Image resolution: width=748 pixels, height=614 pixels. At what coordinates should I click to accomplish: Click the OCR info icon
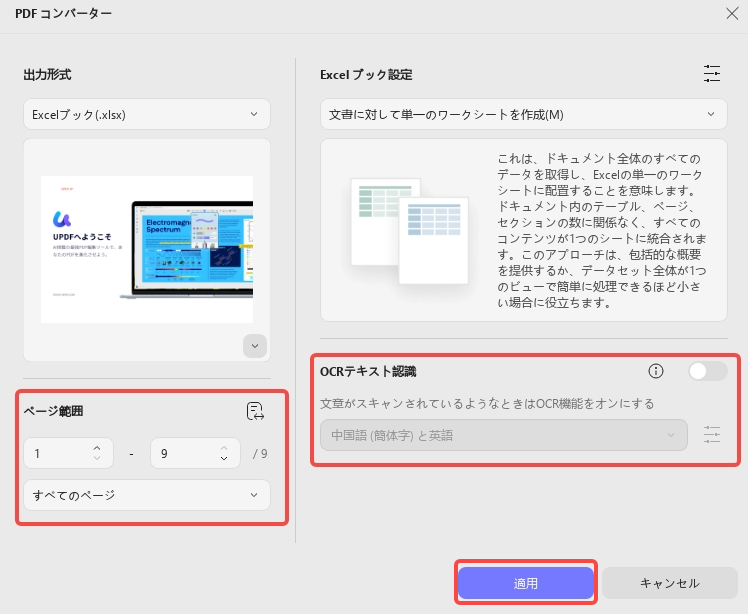tap(656, 371)
